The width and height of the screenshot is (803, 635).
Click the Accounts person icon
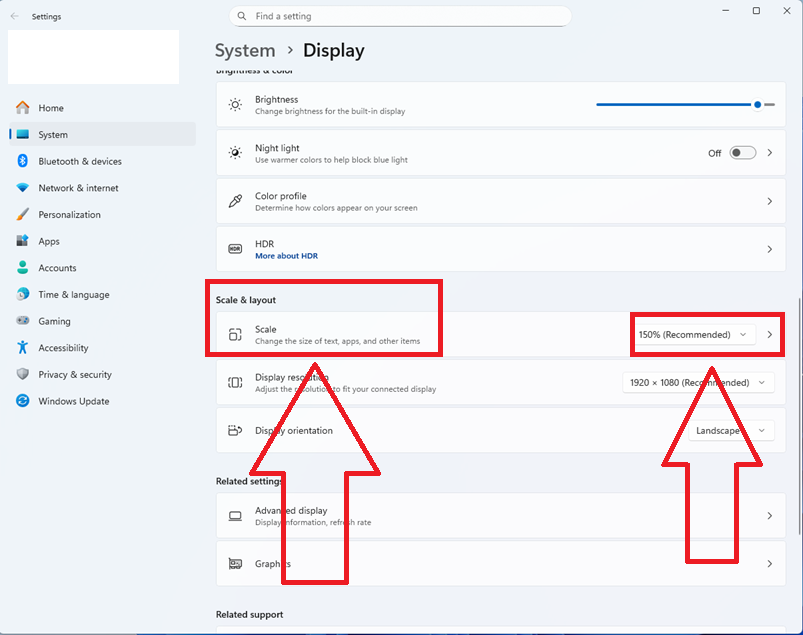coord(23,267)
